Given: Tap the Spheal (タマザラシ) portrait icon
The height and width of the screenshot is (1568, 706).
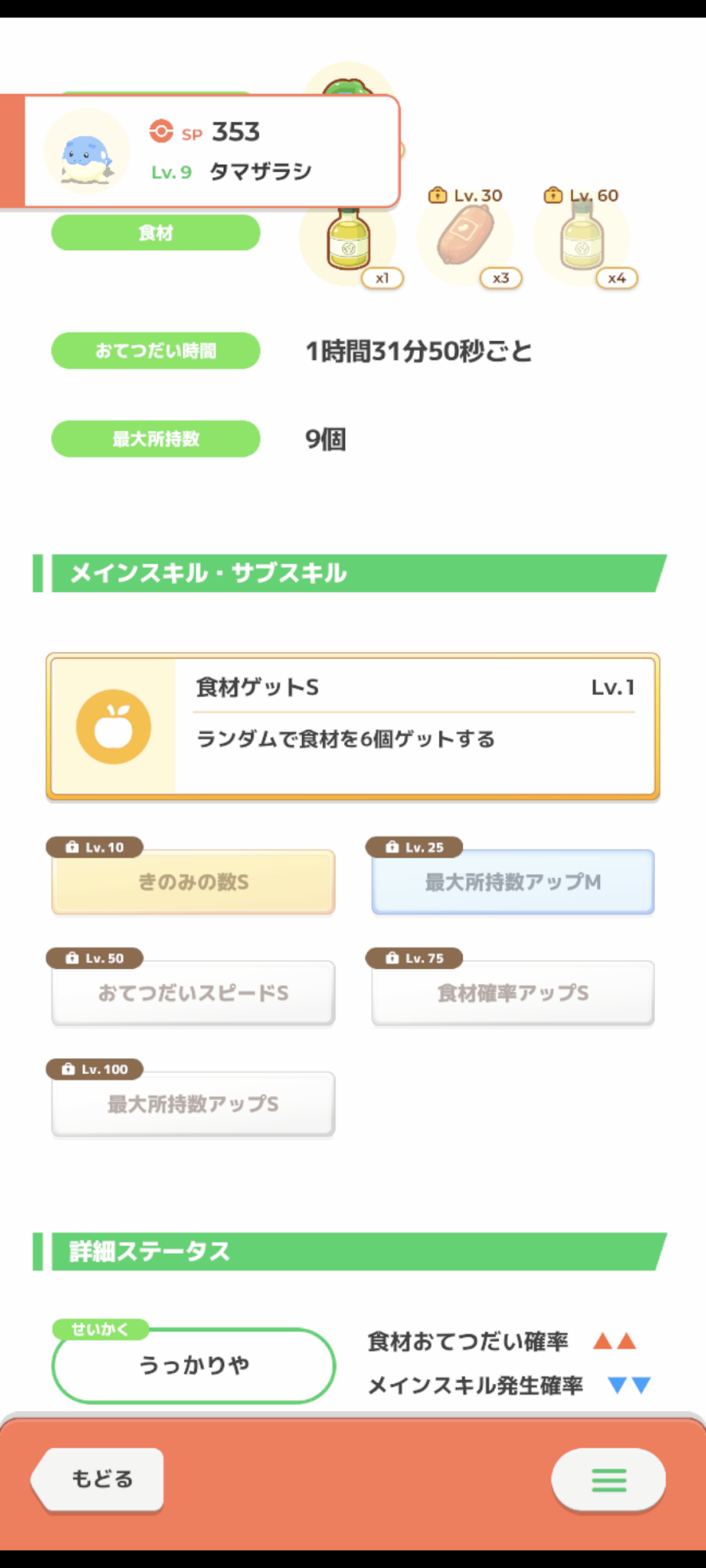Looking at the screenshot, I should (x=86, y=153).
